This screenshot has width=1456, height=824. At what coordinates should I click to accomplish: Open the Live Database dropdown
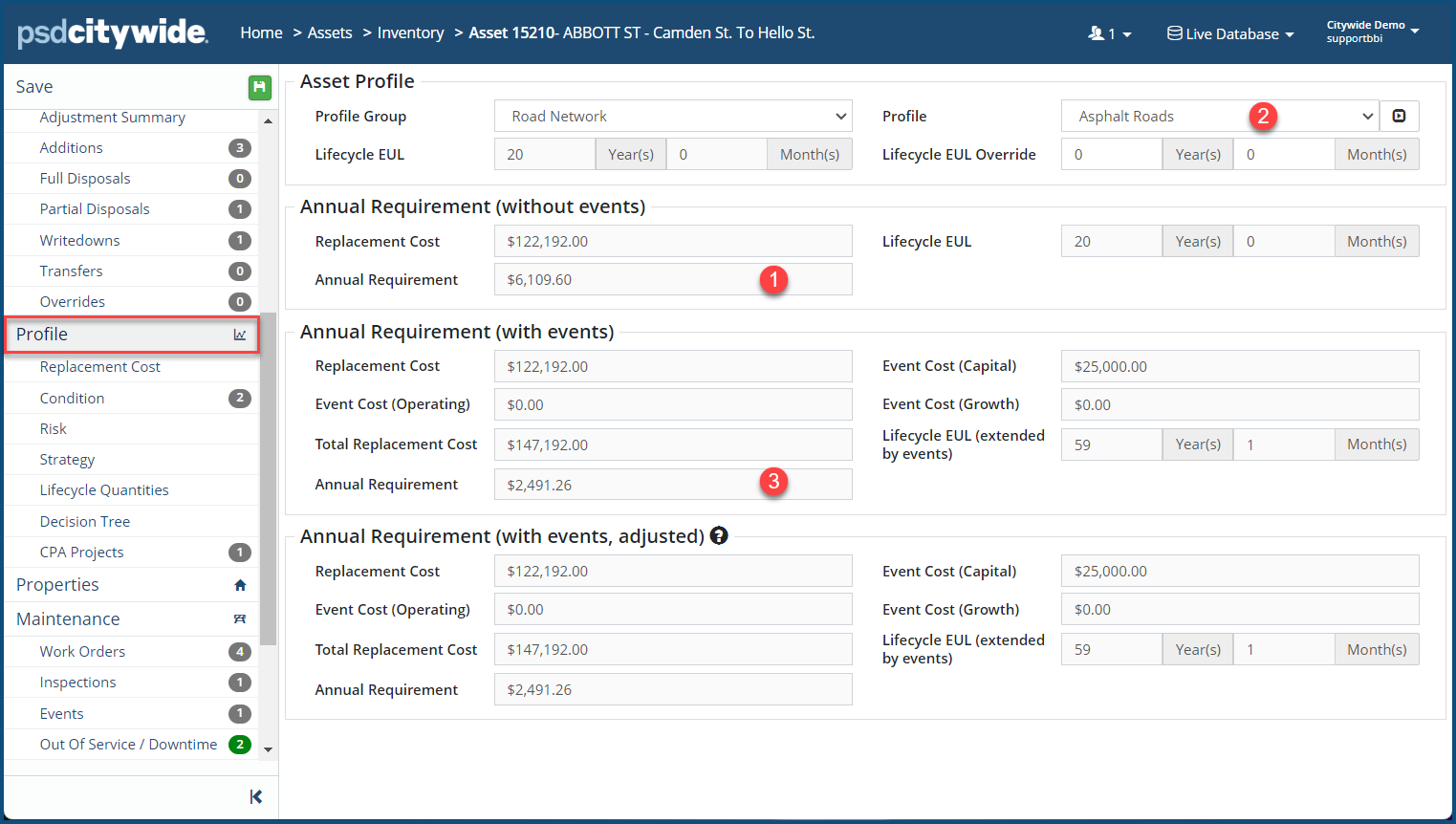click(1230, 33)
